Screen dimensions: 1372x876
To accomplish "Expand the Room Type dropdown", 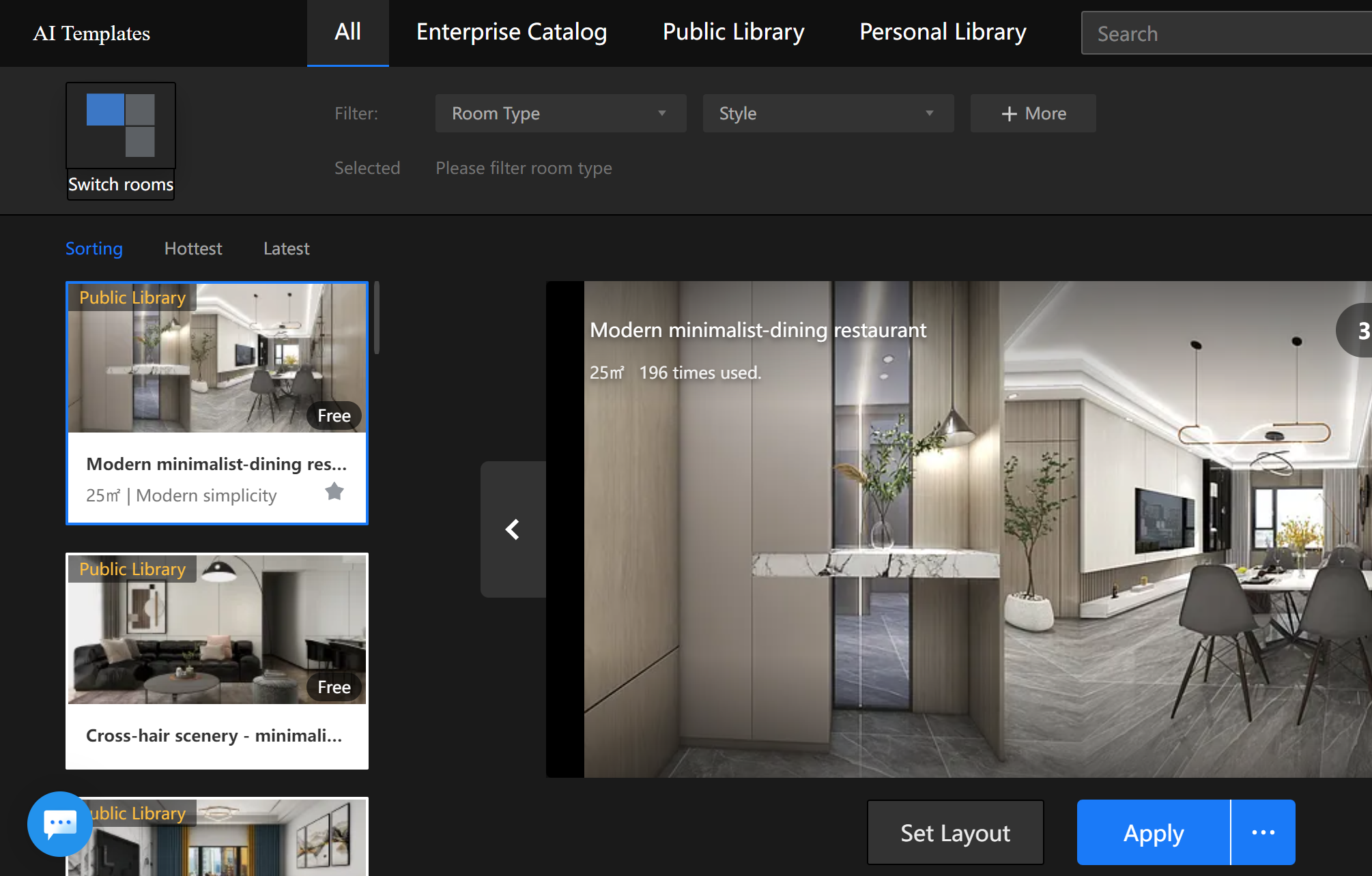I will [561, 113].
